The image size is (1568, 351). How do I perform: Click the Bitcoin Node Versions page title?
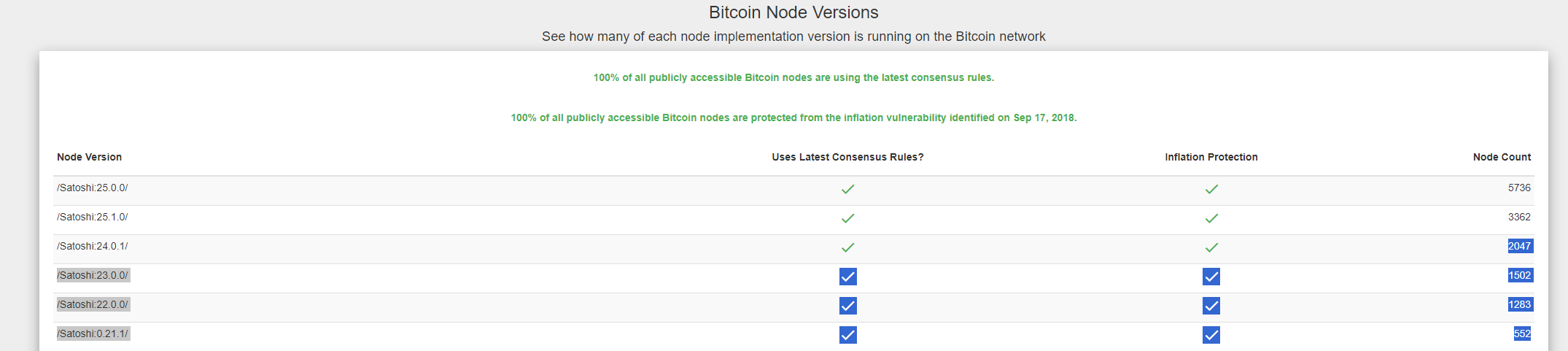coord(793,12)
